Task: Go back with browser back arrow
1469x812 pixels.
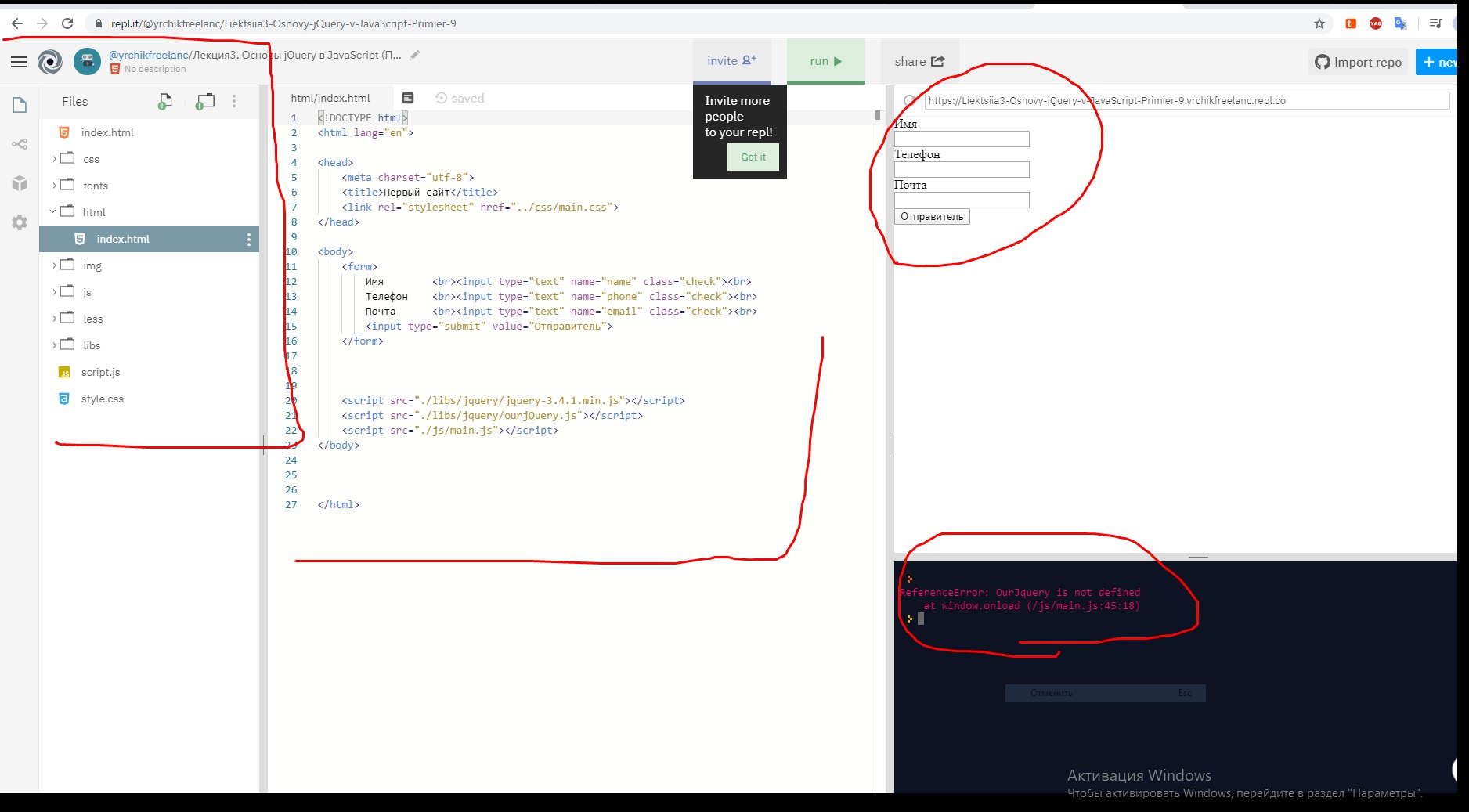Action: pos(17,23)
